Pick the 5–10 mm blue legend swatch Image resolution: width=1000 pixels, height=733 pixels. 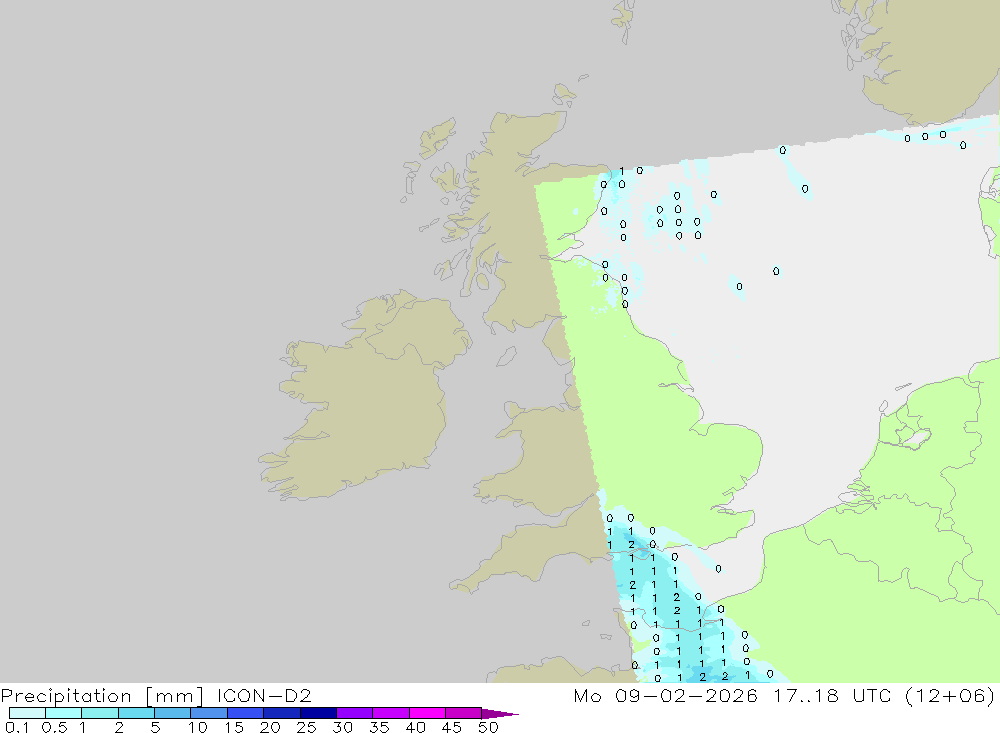(172, 713)
